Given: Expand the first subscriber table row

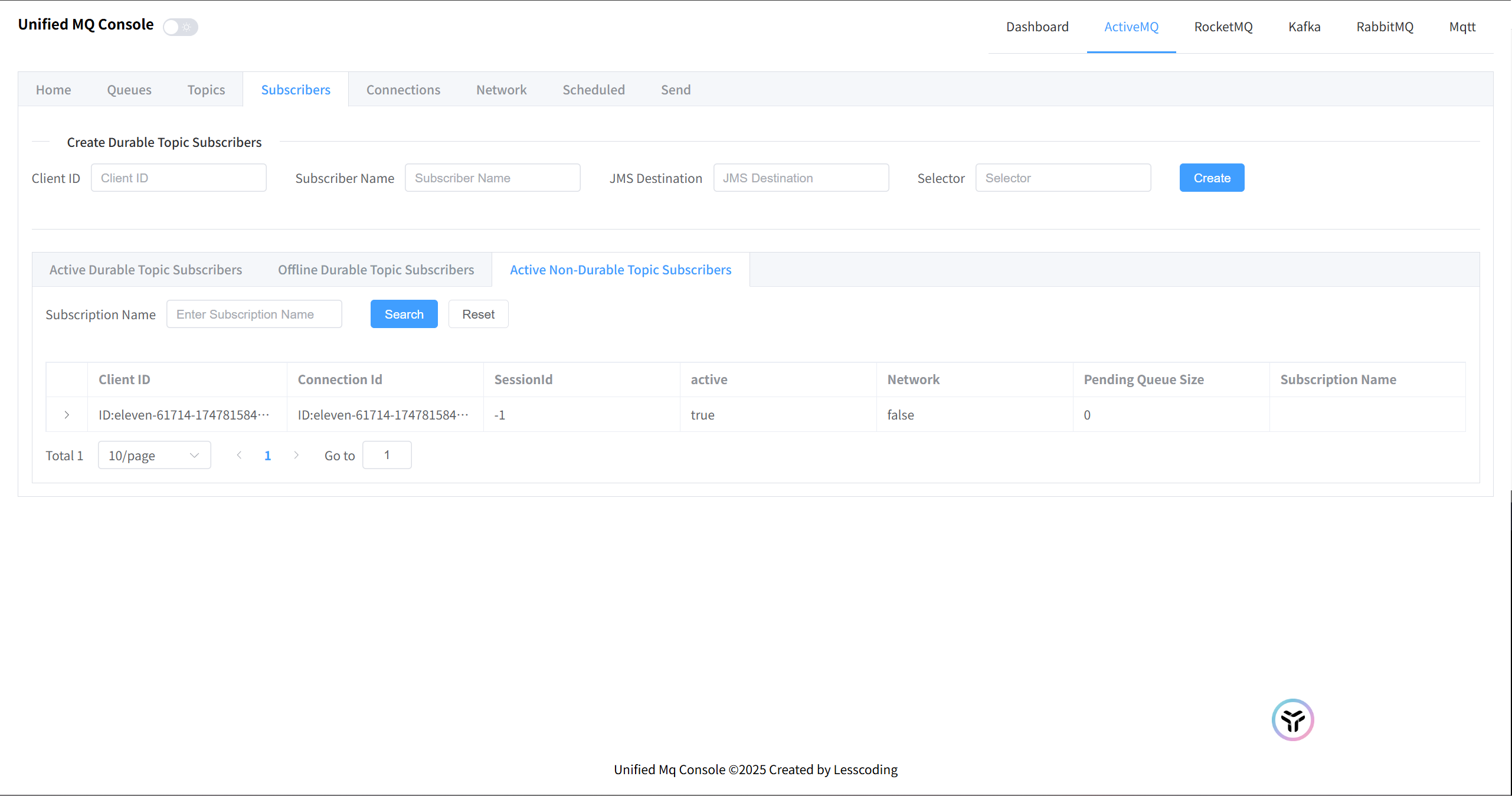Looking at the screenshot, I should pos(67,415).
